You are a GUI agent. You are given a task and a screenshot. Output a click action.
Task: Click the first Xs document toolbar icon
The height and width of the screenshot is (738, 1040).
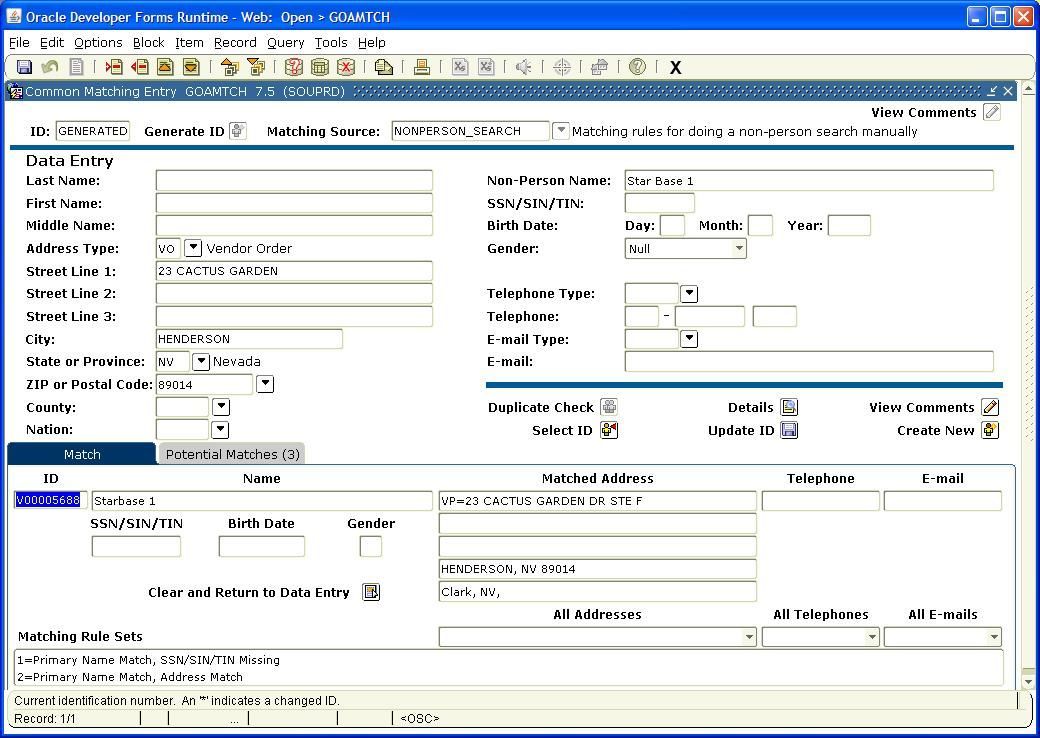(460, 67)
